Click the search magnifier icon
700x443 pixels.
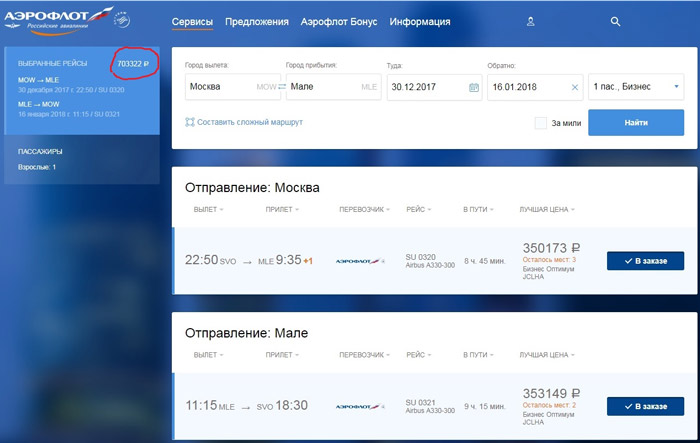(615, 21)
